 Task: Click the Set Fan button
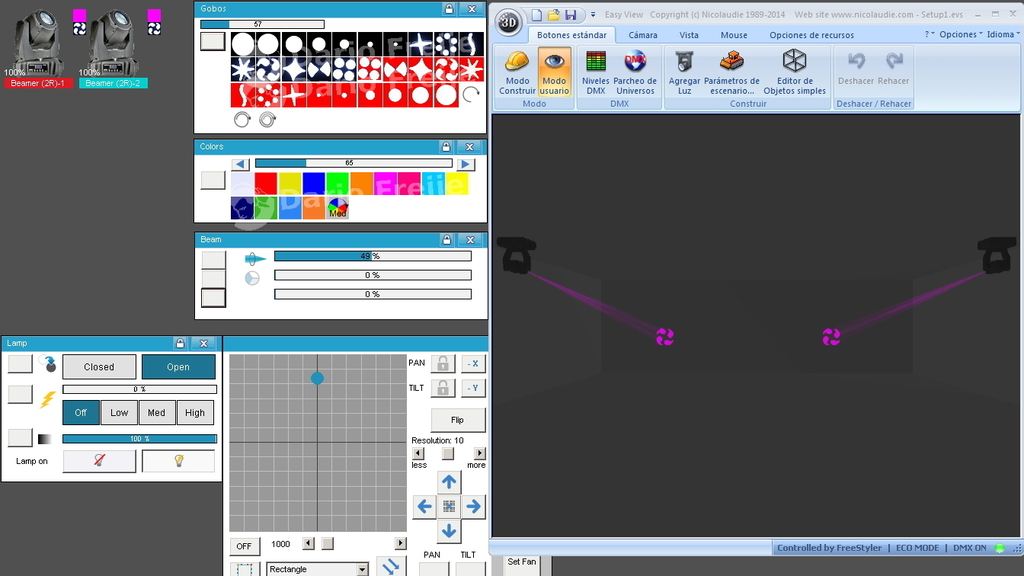(x=522, y=562)
